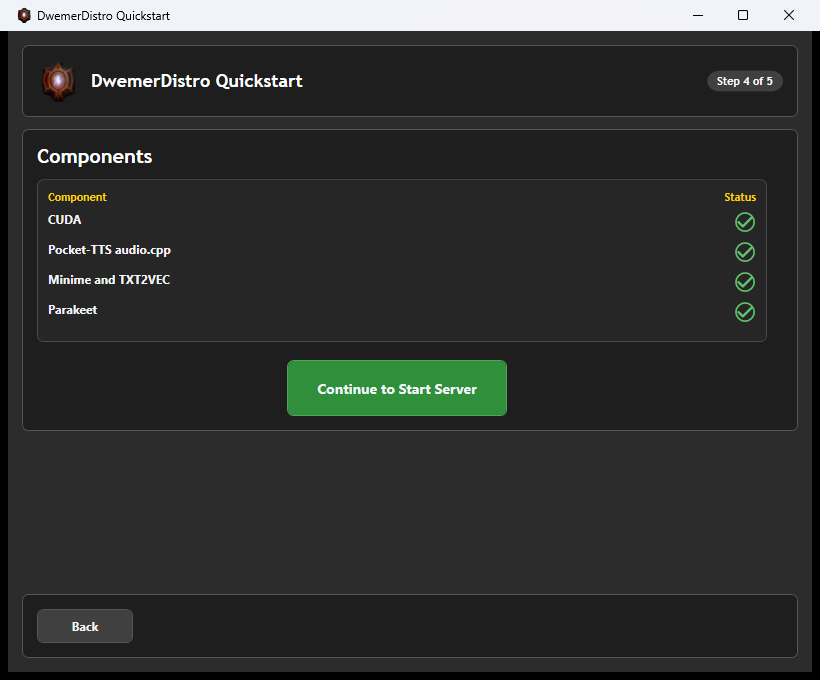Select the Pocket-TTS audio.cpp component text
The width and height of the screenshot is (820, 680).
point(109,250)
